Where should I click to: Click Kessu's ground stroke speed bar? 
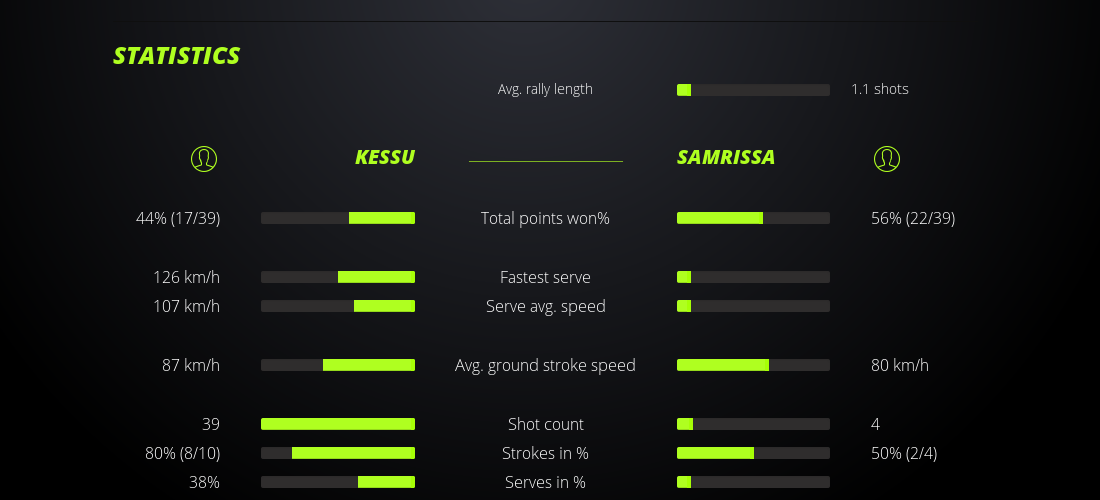338,365
